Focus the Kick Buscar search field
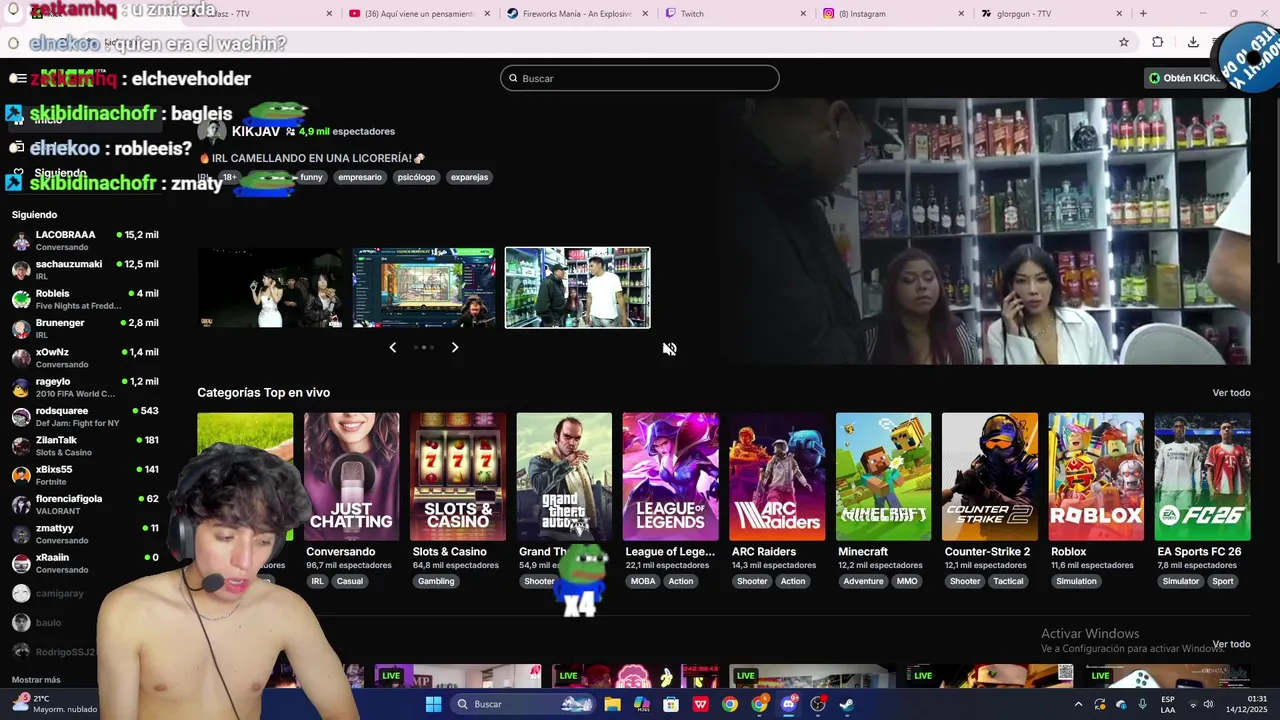The width and height of the screenshot is (1280, 720). (x=640, y=78)
